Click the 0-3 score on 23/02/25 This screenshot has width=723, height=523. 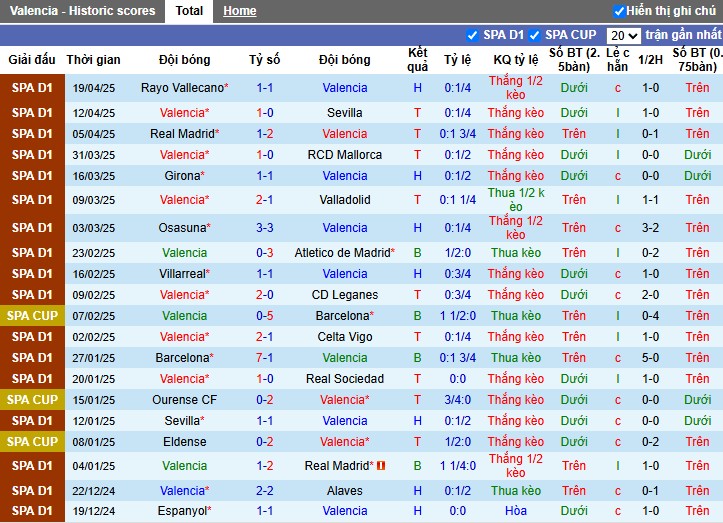click(x=265, y=253)
